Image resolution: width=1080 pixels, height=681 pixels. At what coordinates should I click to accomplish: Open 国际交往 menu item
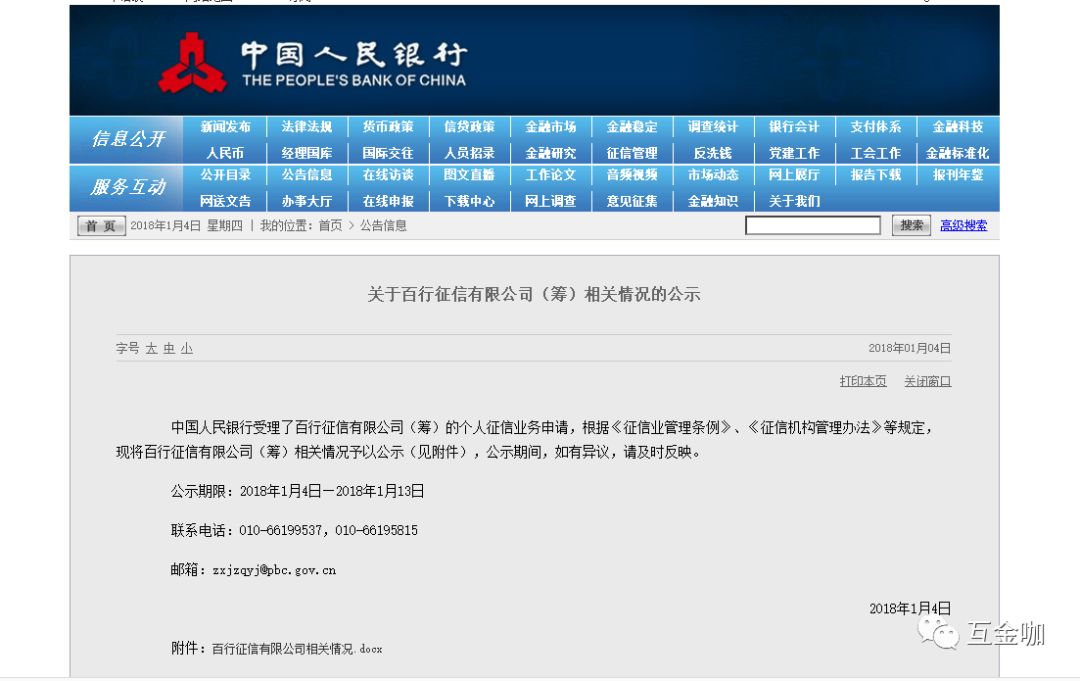388,153
